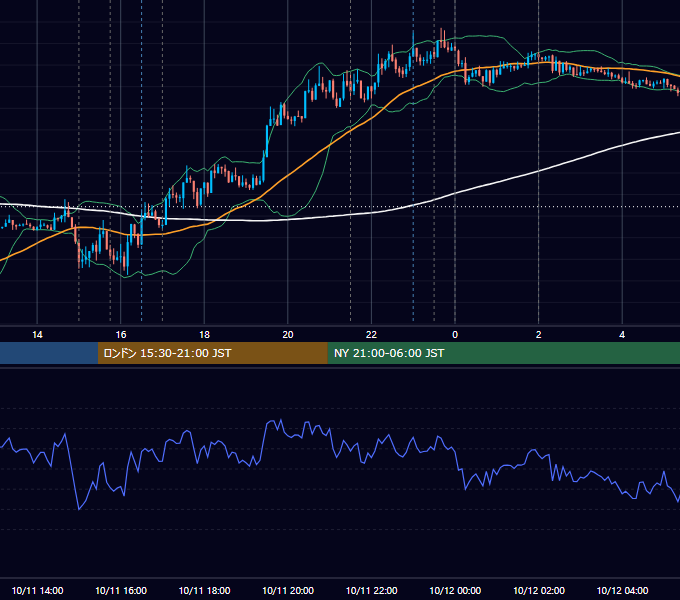
Task: Click the ロンドン 15:30-21:00 JST session bar
Action: click(212, 353)
